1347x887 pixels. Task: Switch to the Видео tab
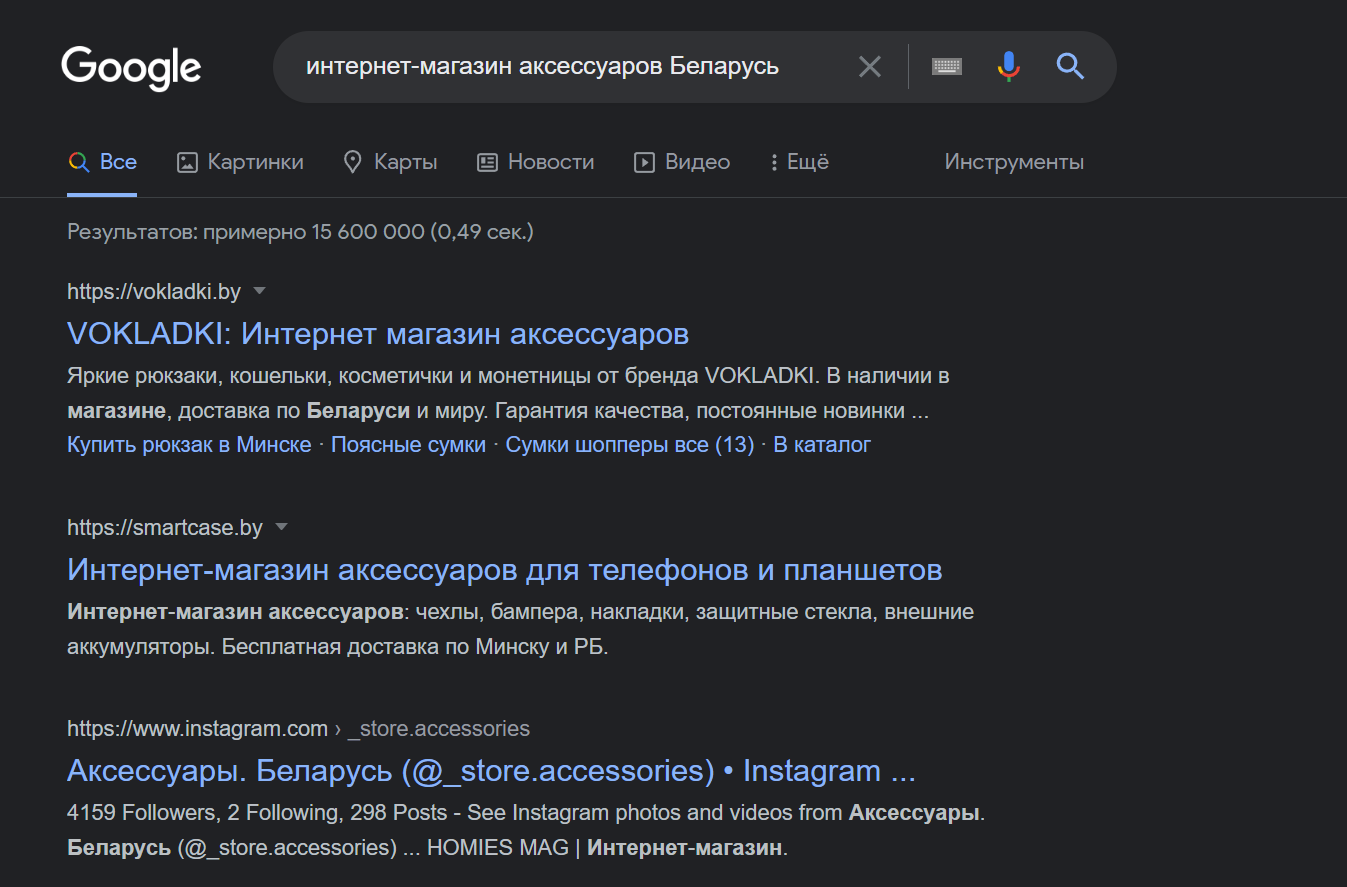(682, 162)
